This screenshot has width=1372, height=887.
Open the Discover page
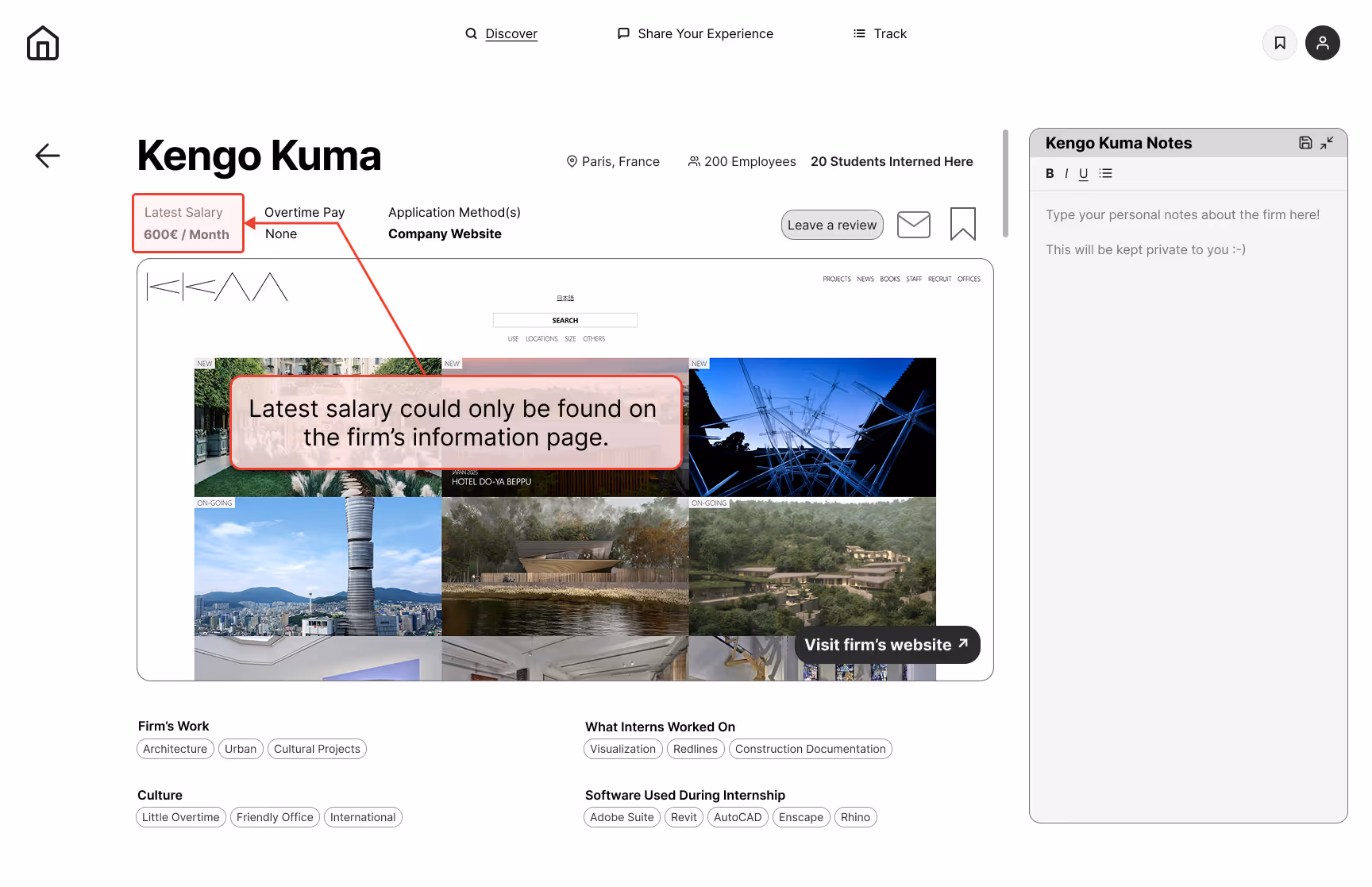point(502,33)
